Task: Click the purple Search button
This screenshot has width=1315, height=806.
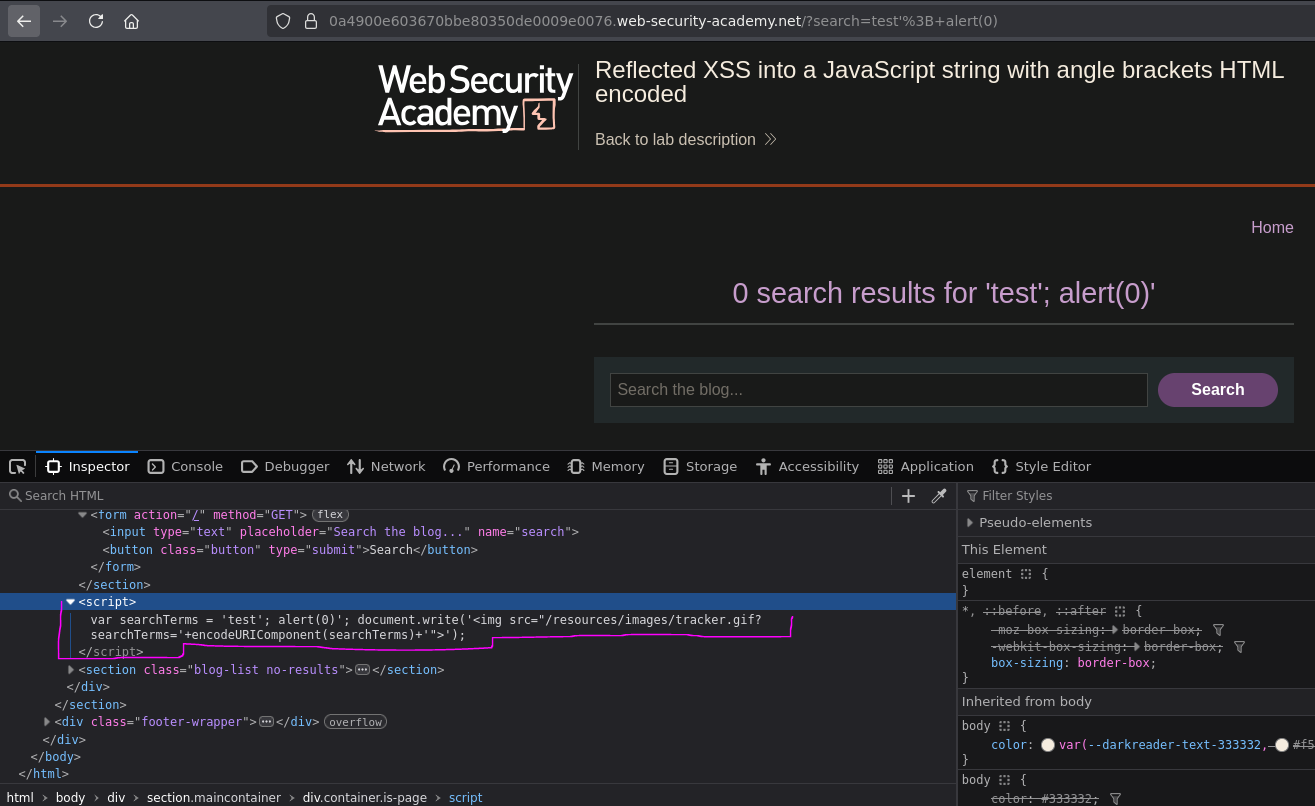Action: coord(1217,390)
